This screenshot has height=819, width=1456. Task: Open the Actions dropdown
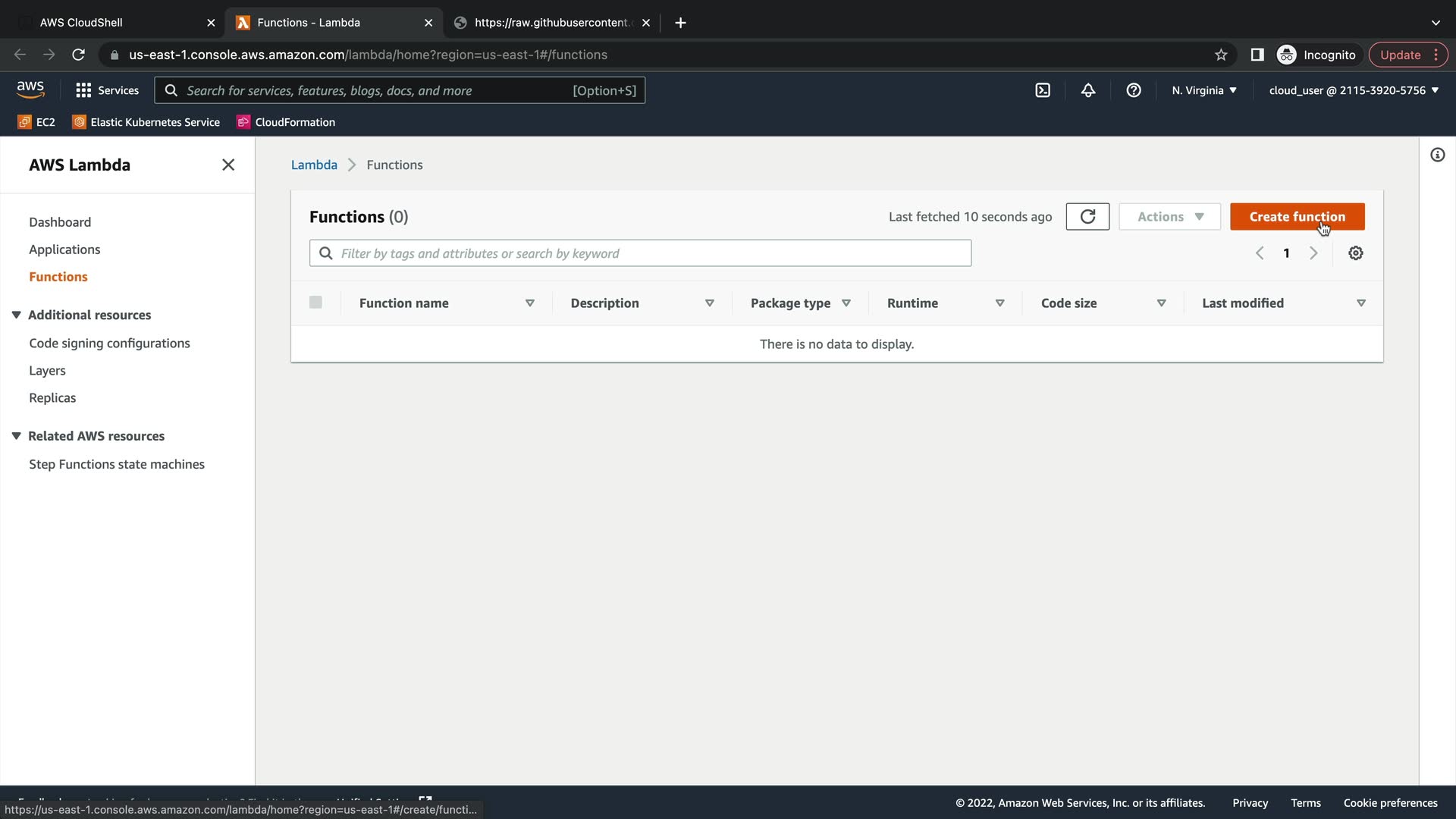click(x=1169, y=217)
